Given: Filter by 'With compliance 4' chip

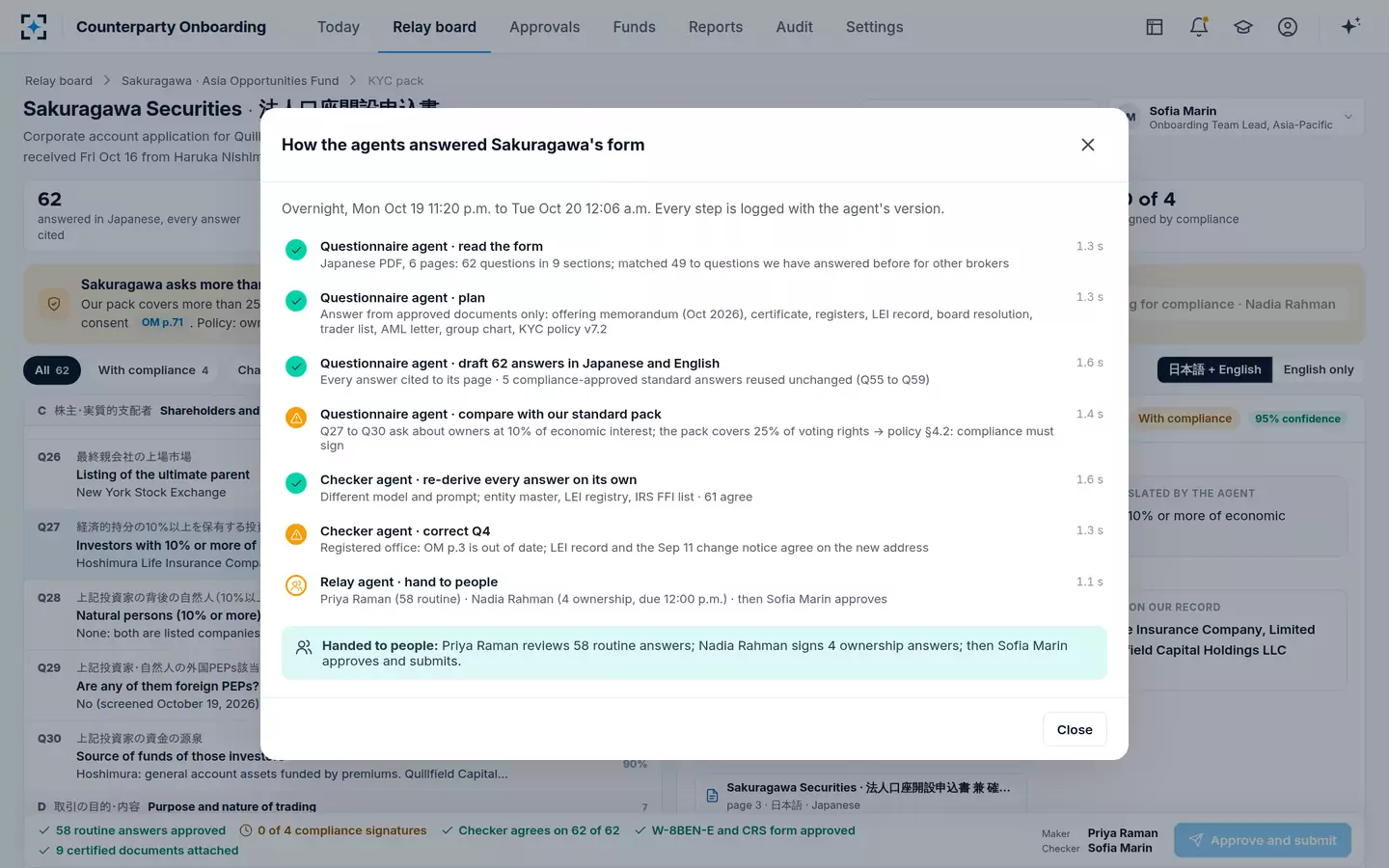Looking at the screenshot, I should click(x=153, y=370).
